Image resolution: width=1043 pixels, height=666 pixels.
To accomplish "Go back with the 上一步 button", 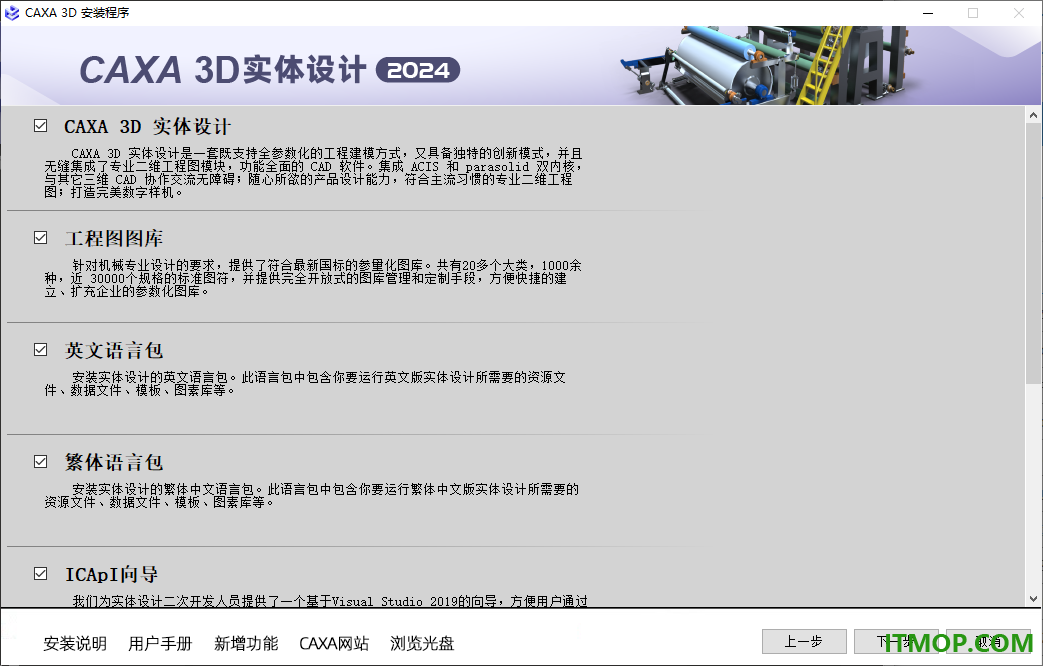I will pos(804,641).
